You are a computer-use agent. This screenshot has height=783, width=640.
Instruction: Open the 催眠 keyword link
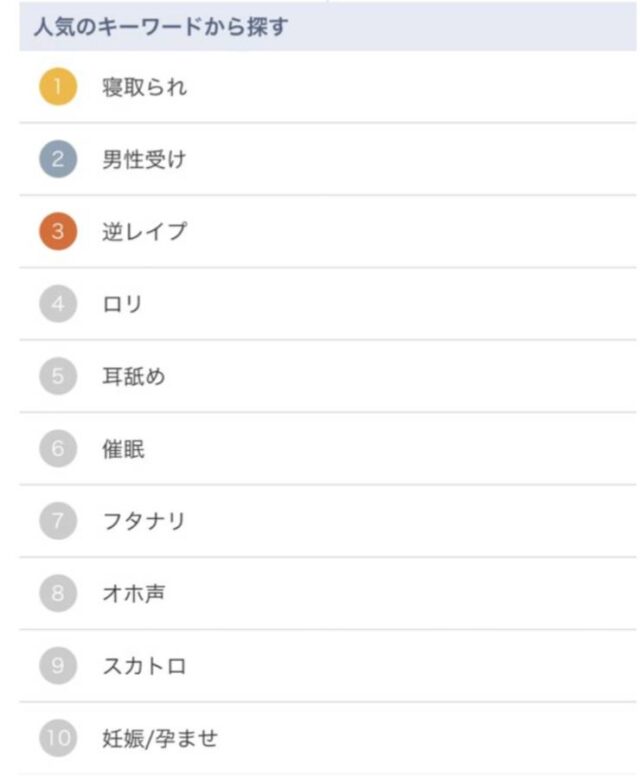point(123,449)
